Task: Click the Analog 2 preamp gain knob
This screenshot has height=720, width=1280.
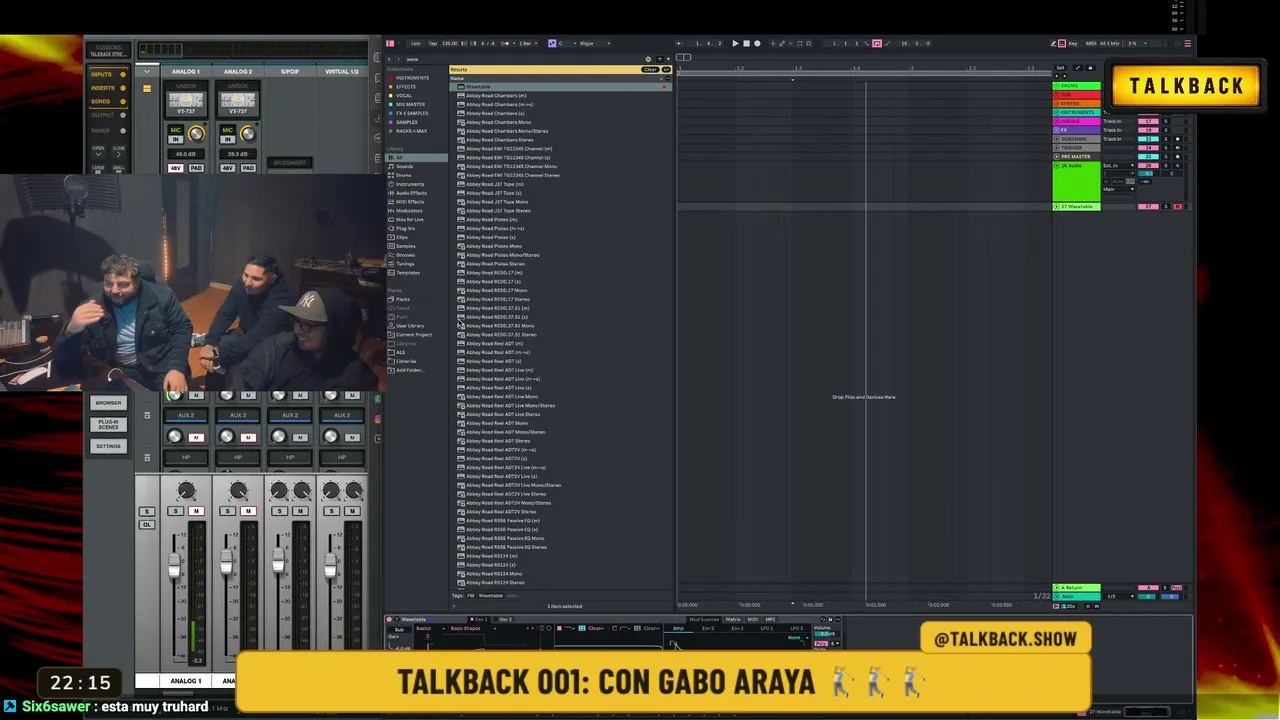Action: point(248,135)
